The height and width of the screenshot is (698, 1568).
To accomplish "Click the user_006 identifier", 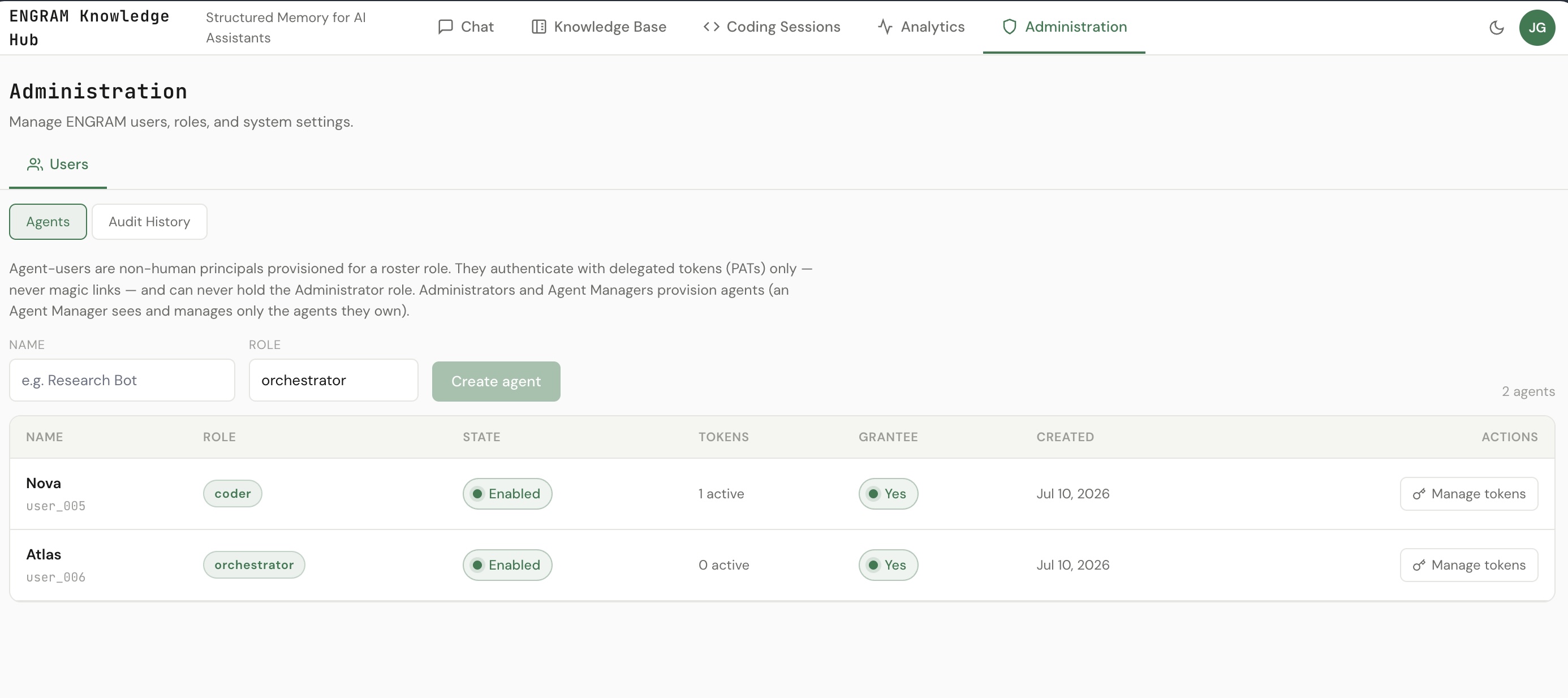I will click(x=56, y=578).
